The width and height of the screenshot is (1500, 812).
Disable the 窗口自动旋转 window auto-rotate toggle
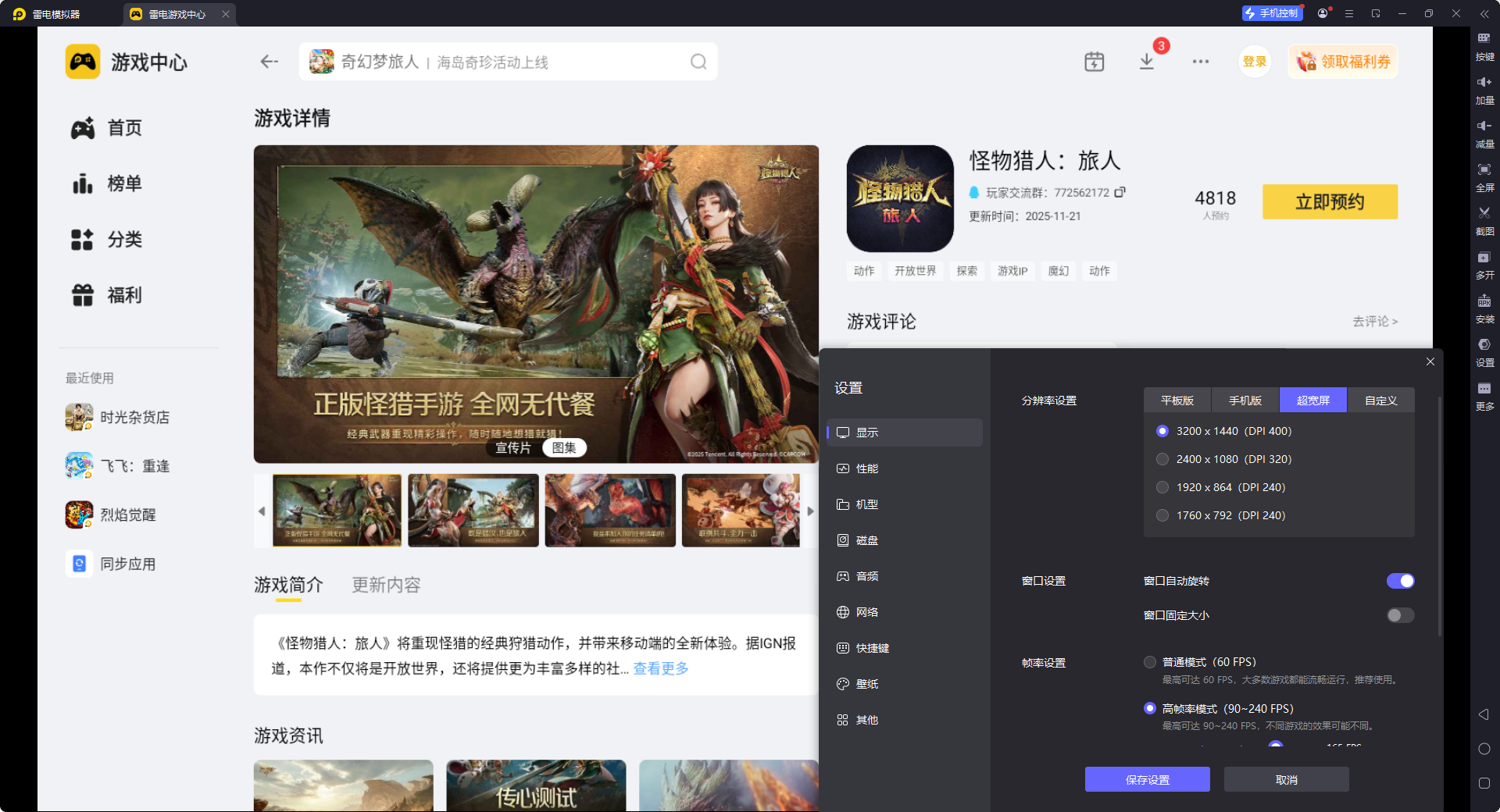point(1400,580)
